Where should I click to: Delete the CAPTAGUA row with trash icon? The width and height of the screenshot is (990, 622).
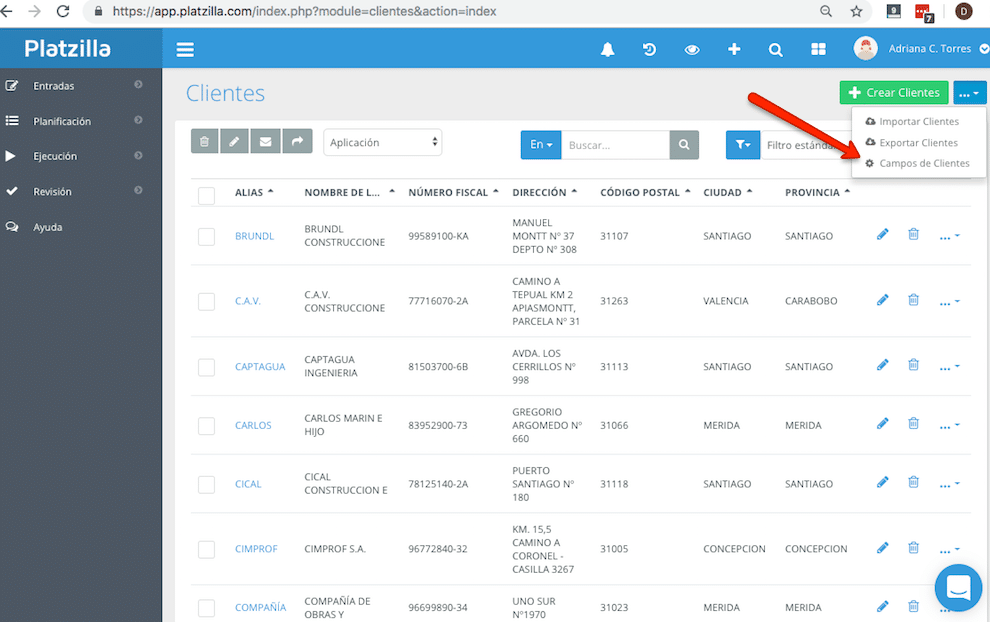click(913, 364)
